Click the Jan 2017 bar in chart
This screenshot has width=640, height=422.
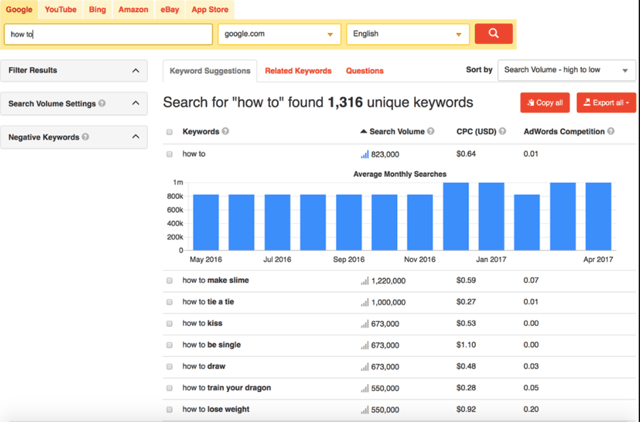[491, 216]
